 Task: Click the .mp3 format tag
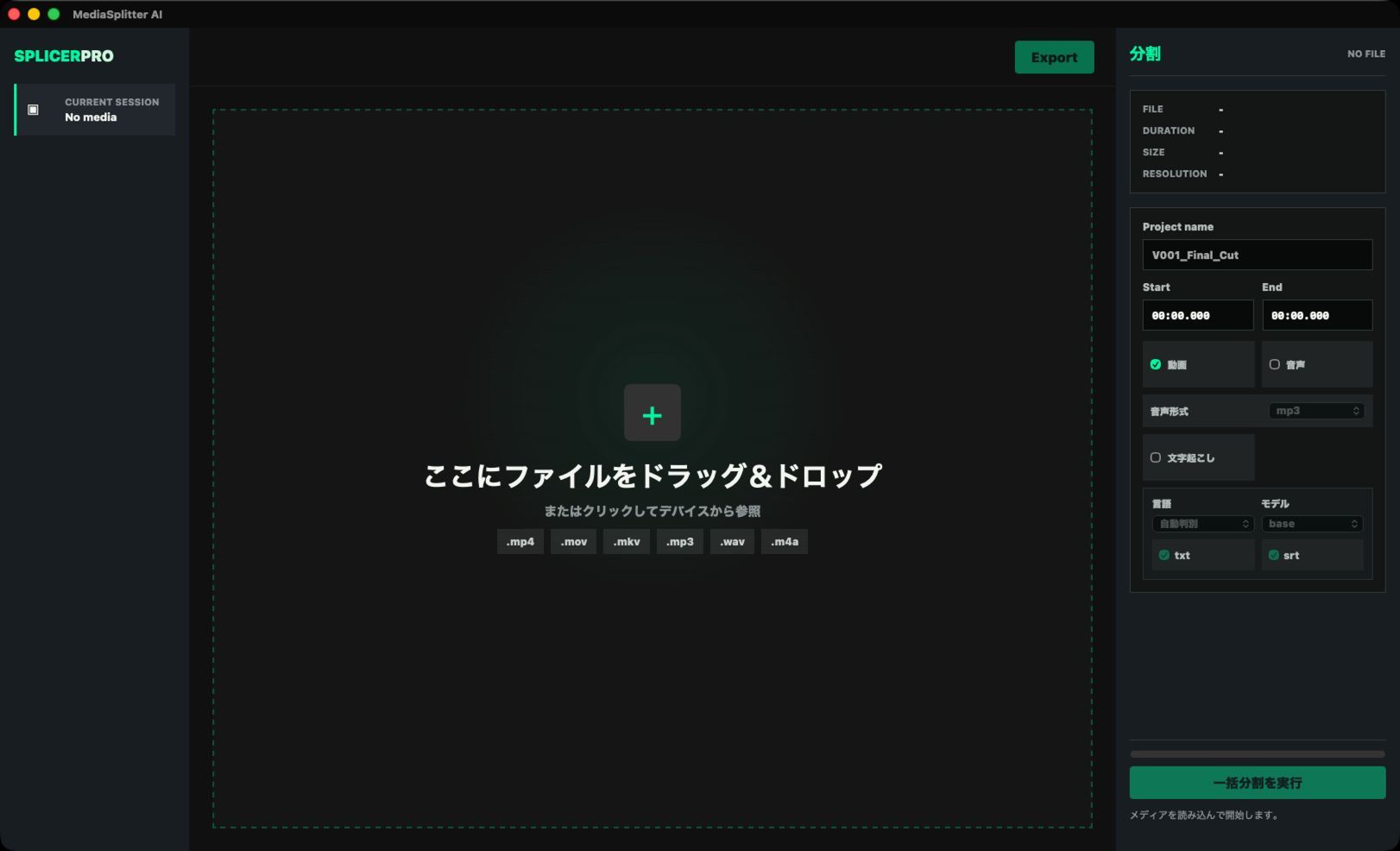point(679,542)
